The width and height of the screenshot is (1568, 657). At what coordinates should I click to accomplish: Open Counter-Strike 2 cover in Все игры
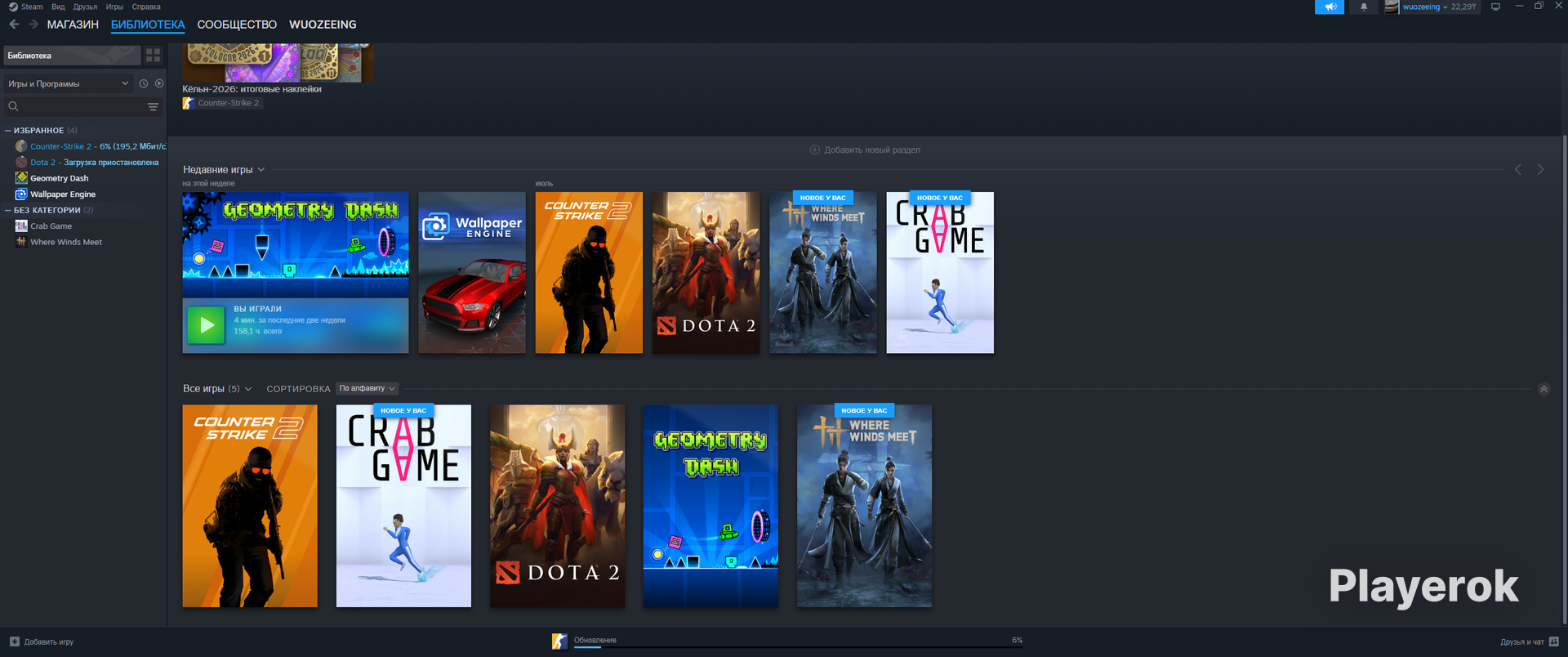[x=250, y=506]
